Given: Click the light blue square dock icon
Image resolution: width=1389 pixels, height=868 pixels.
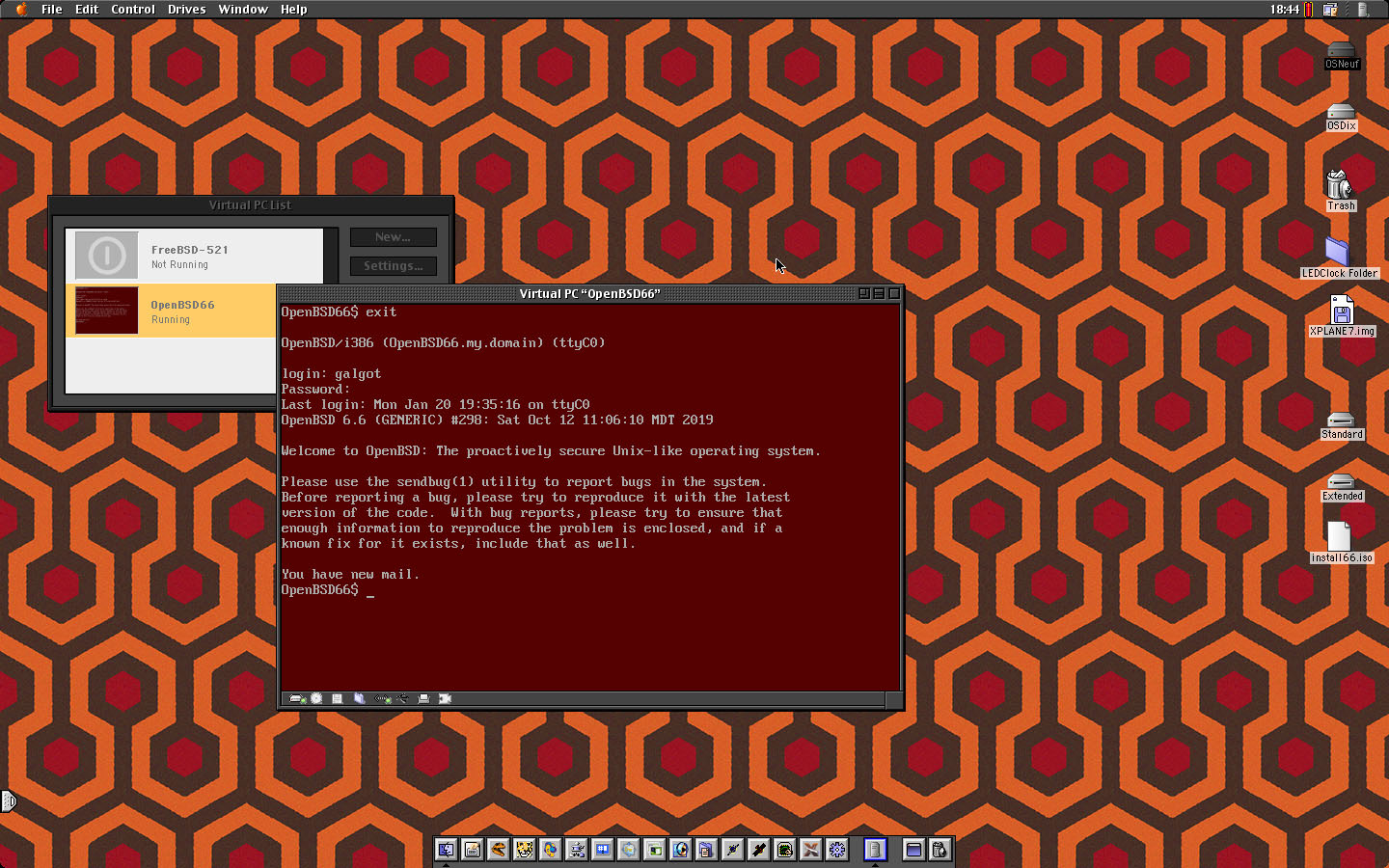Looking at the screenshot, I should [628, 850].
